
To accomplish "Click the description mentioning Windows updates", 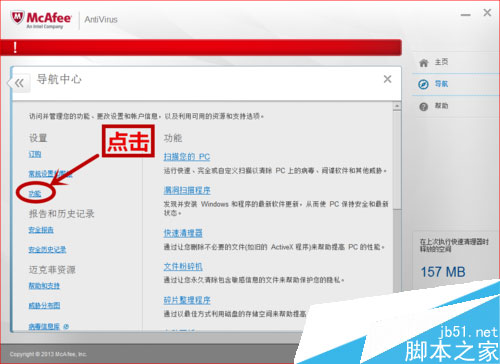I will click(x=276, y=208).
